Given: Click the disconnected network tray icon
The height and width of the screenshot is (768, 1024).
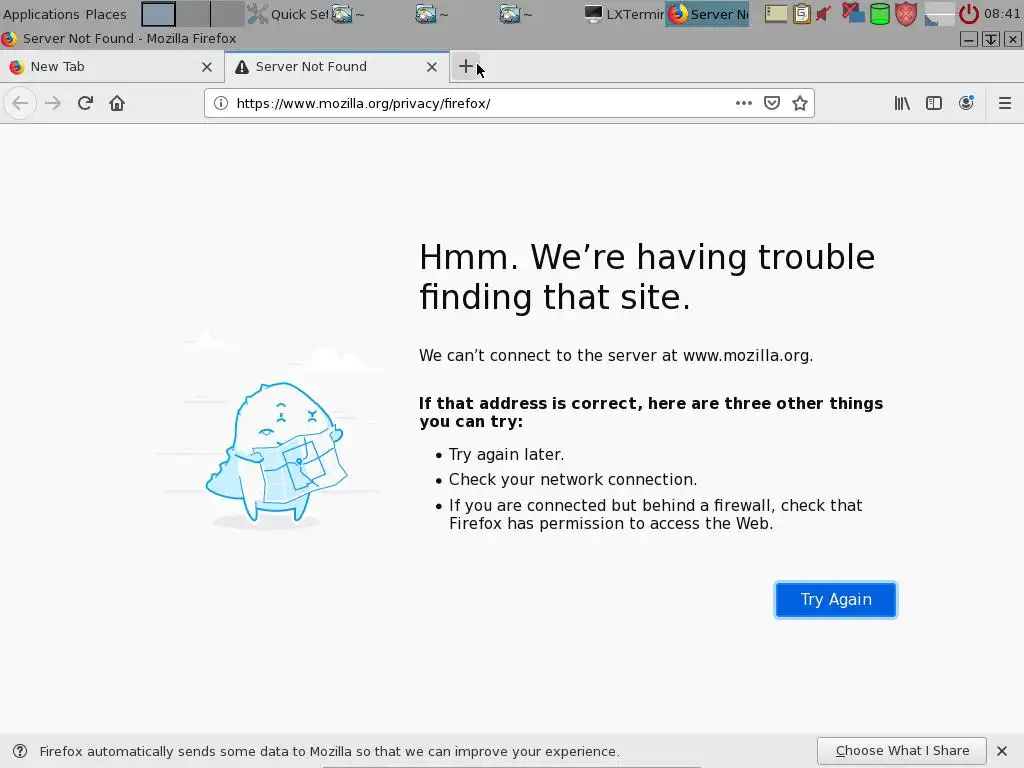Looking at the screenshot, I should [x=852, y=13].
